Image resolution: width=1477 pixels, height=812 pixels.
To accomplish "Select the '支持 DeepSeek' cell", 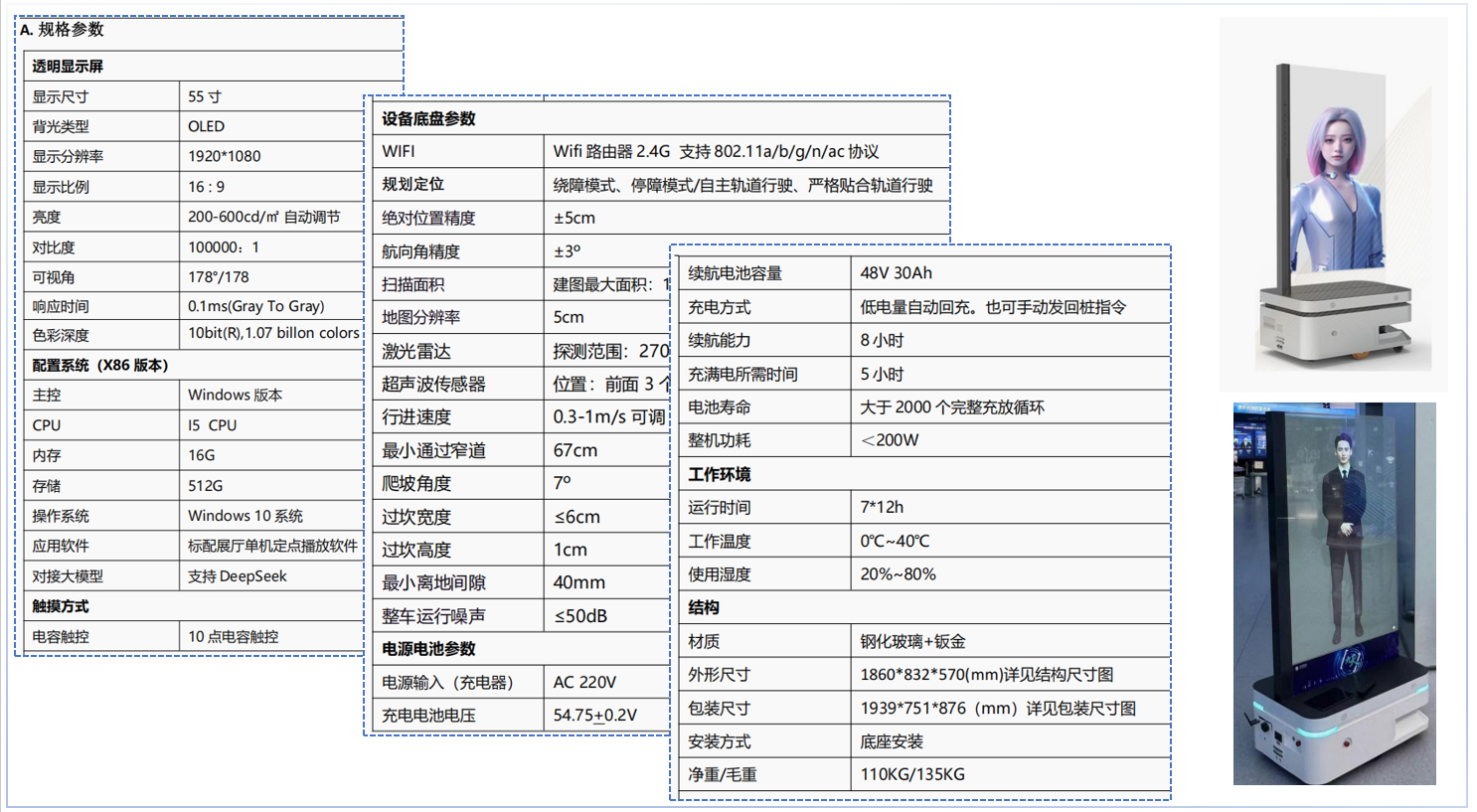I will tap(238, 576).
